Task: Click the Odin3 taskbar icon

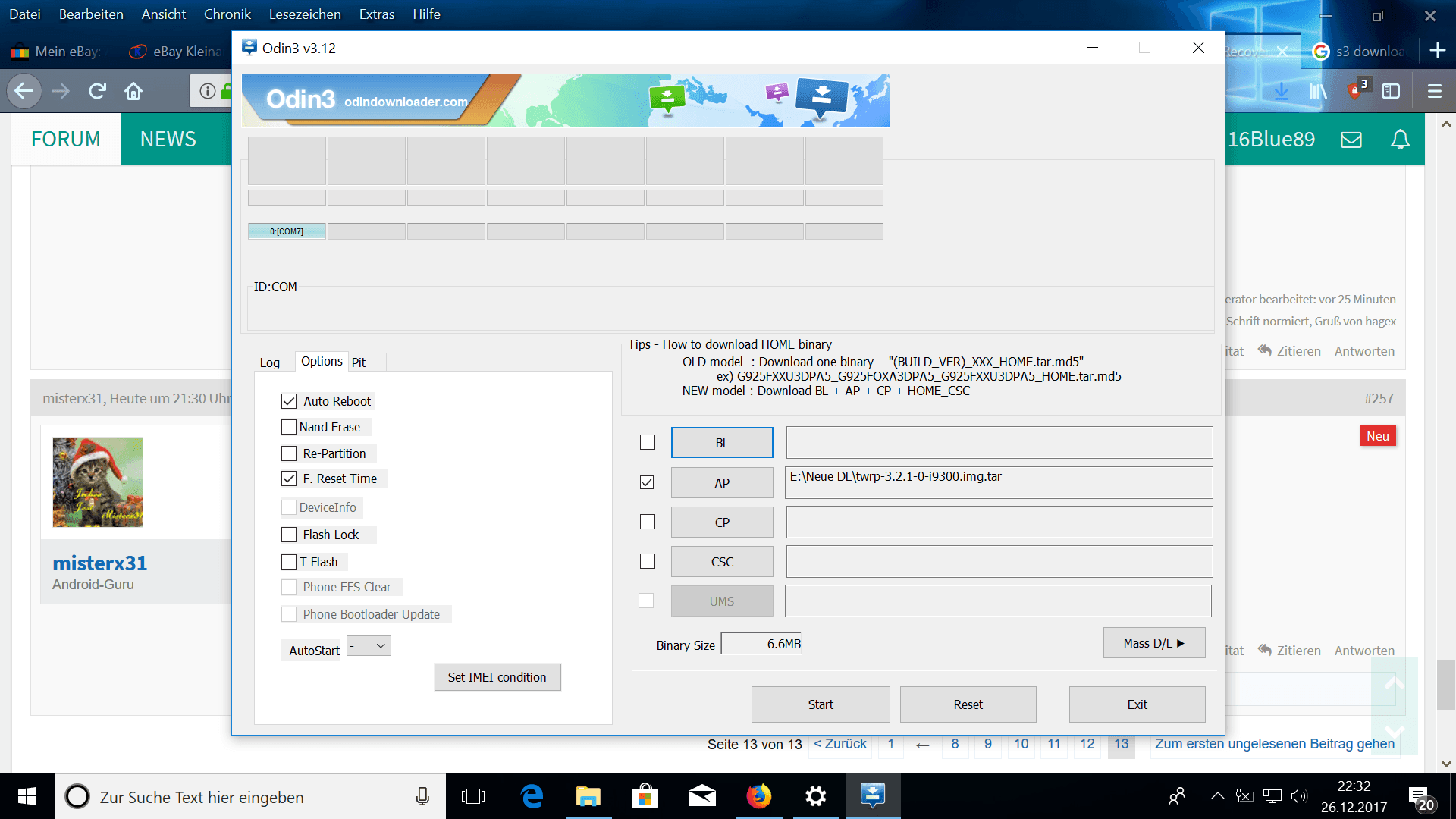Action: point(872,796)
